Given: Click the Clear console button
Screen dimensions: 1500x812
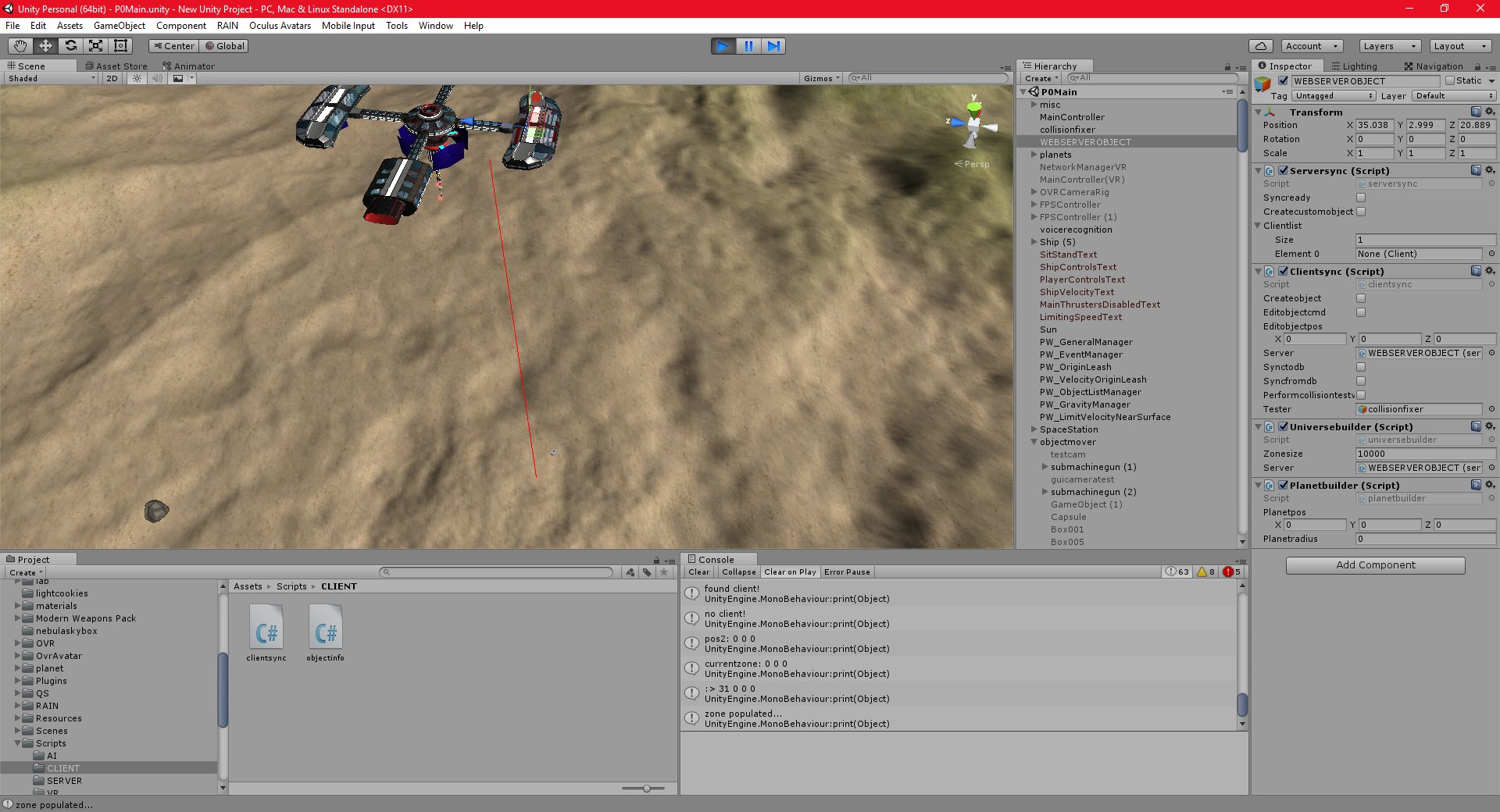Looking at the screenshot, I should (x=699, y=572).
